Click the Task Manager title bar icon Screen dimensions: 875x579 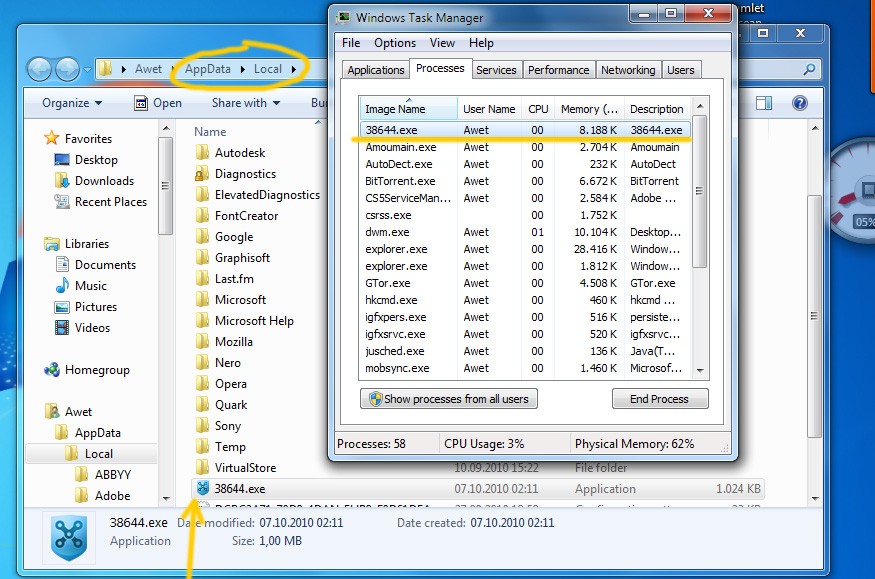[x=343, y=17]
